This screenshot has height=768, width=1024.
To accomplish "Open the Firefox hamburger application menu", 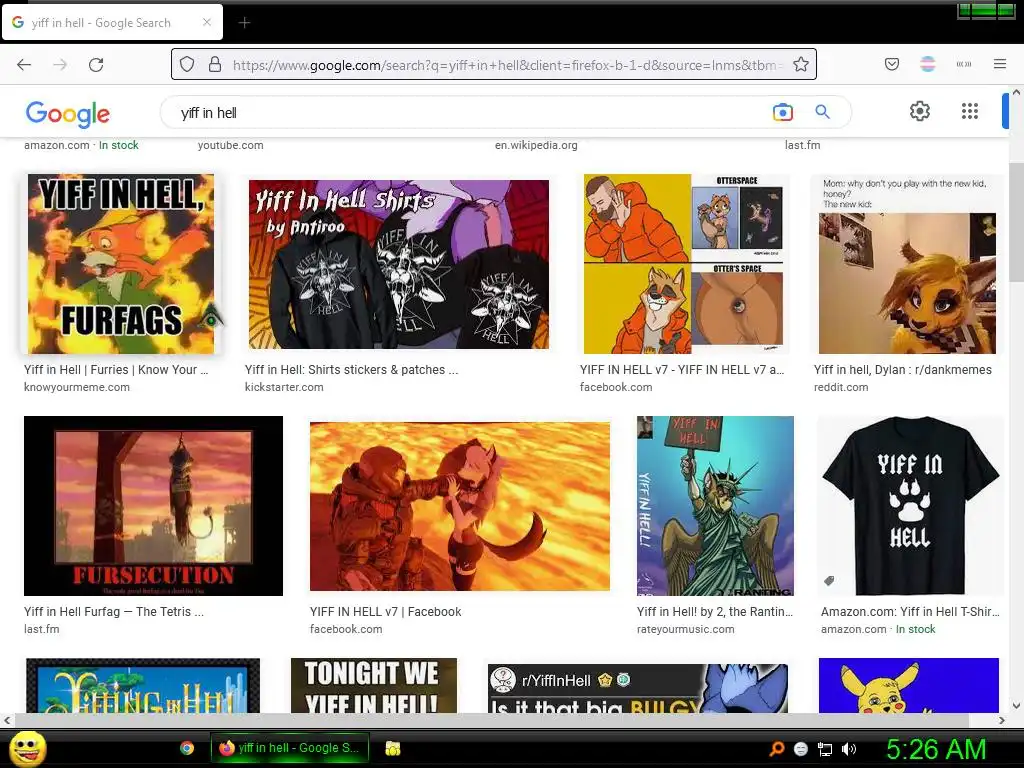I will (x=1000, y=64).
